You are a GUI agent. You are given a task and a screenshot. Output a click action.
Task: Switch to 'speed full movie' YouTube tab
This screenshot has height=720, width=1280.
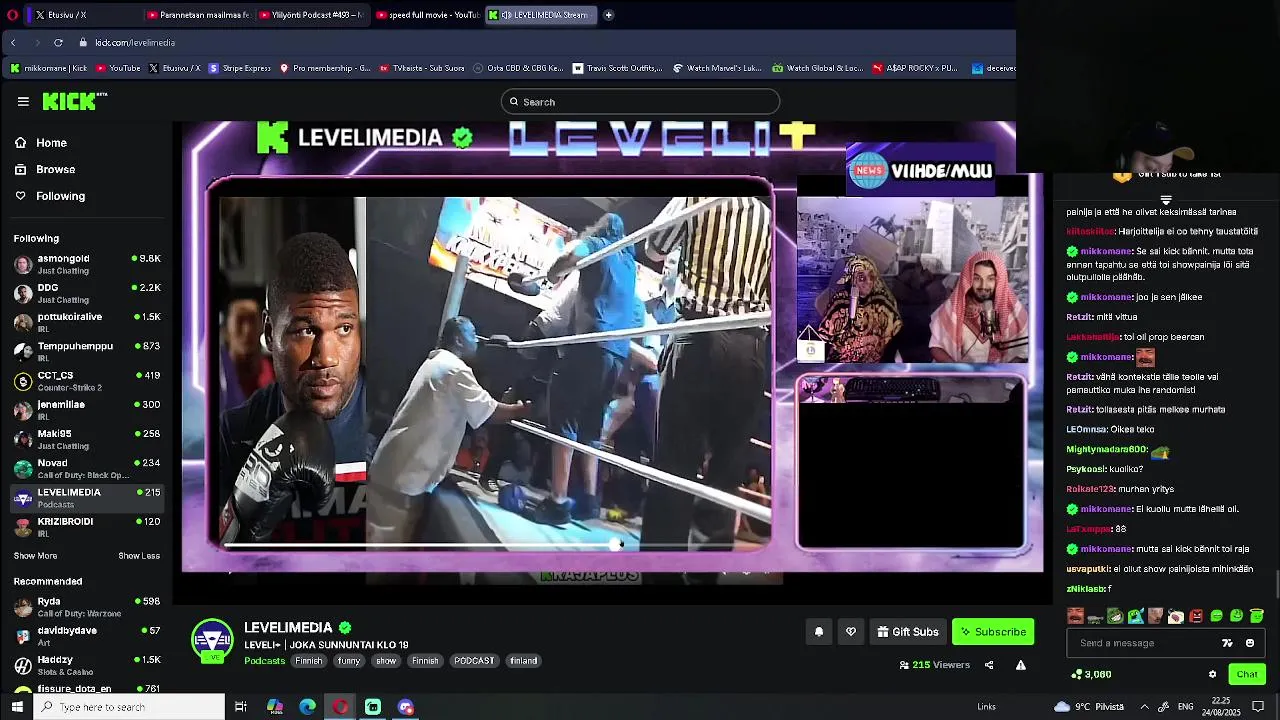[428, 15]
